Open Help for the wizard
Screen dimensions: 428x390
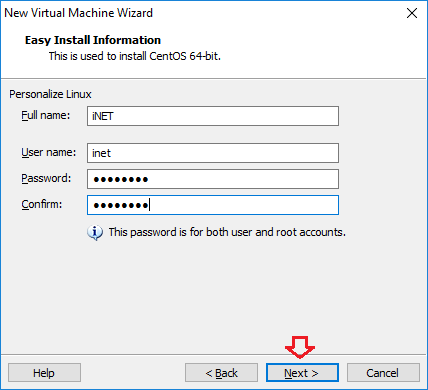coord(44,372)
